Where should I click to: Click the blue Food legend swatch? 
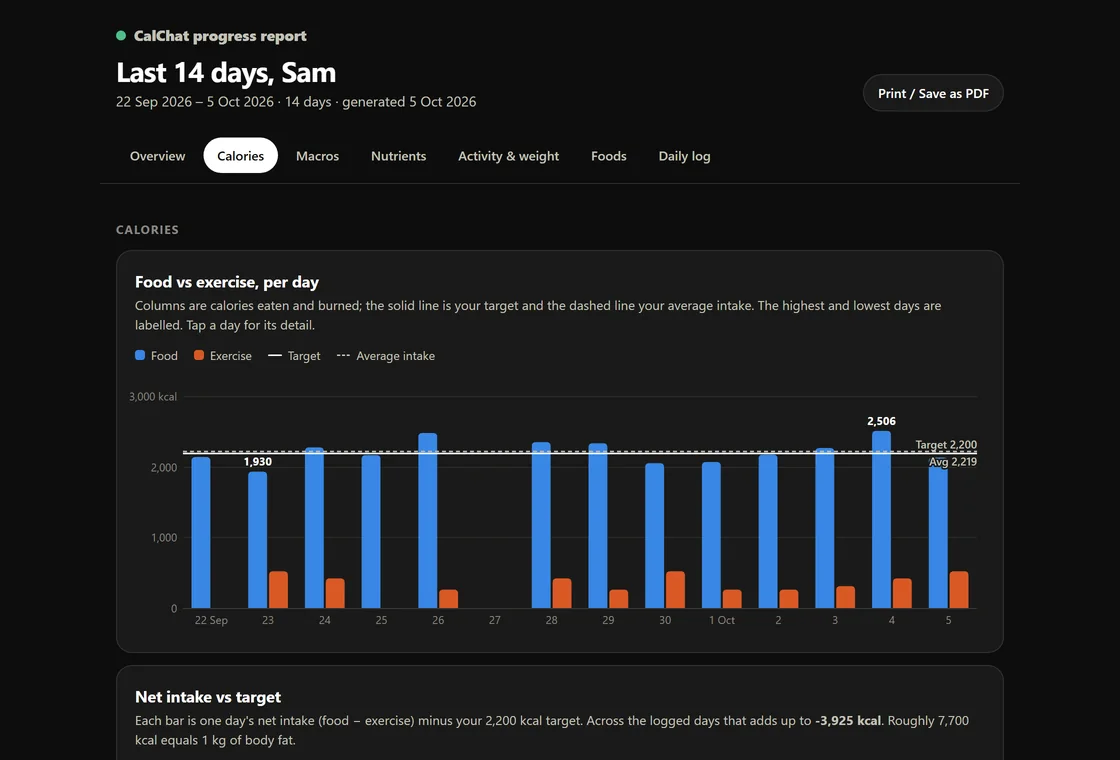click(140, 355)
